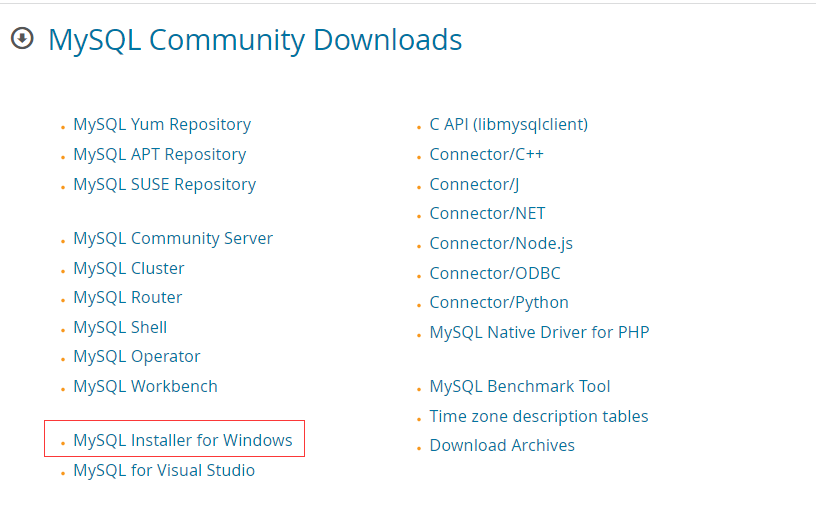Visit MySQL Native Driver for PHP
The image size is (816, 526).
[539, 332]
